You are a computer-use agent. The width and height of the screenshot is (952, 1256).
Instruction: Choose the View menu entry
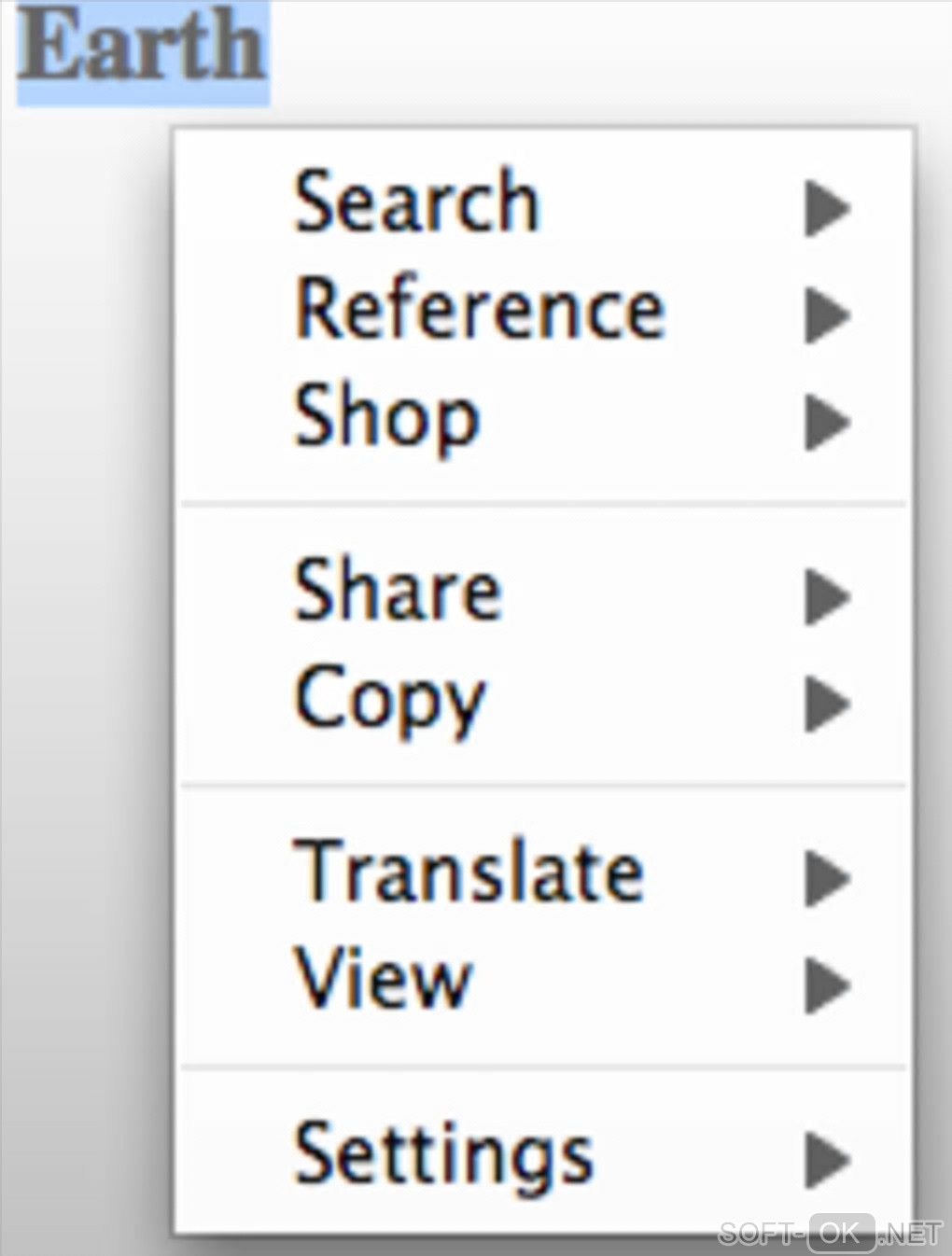[x=383, y=980]
